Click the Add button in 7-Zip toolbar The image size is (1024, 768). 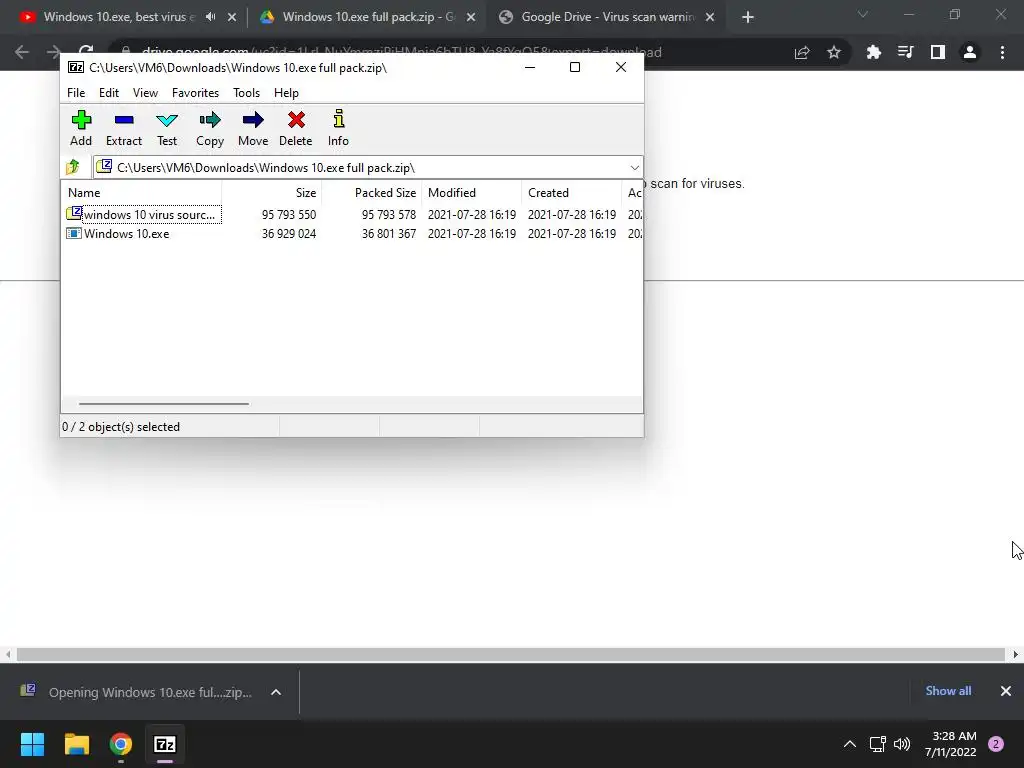[x=81, y=128]
